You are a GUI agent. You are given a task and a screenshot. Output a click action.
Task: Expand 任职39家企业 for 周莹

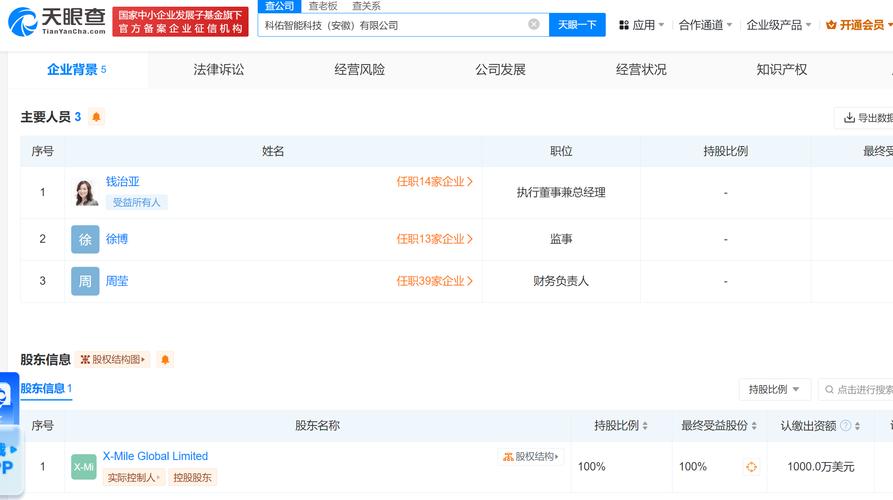tap(435, 281)
